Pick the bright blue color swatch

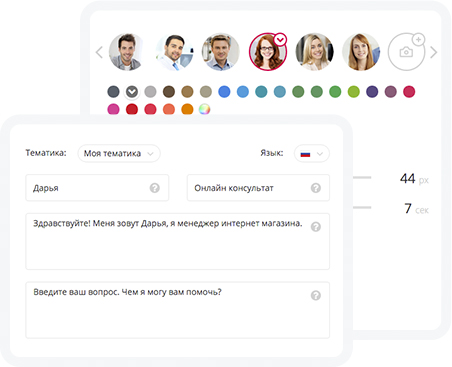[224, 91]
